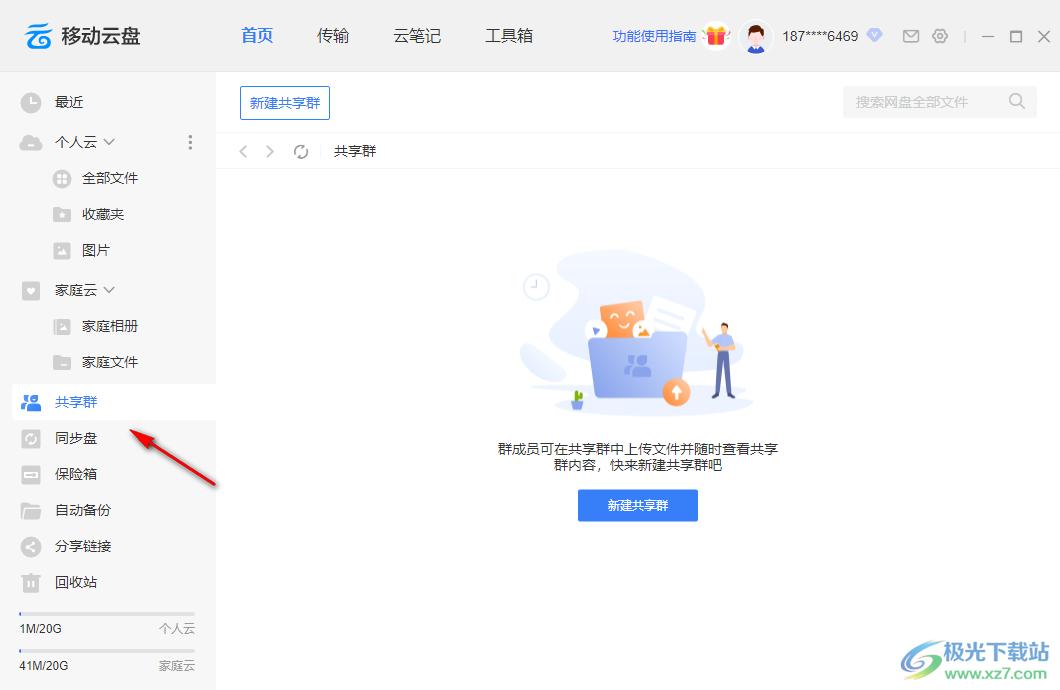Viewport: 1060px width, 690px height.
Task: Go back with the left arrow
Action: pyautogui.click(x=243, y=152)
